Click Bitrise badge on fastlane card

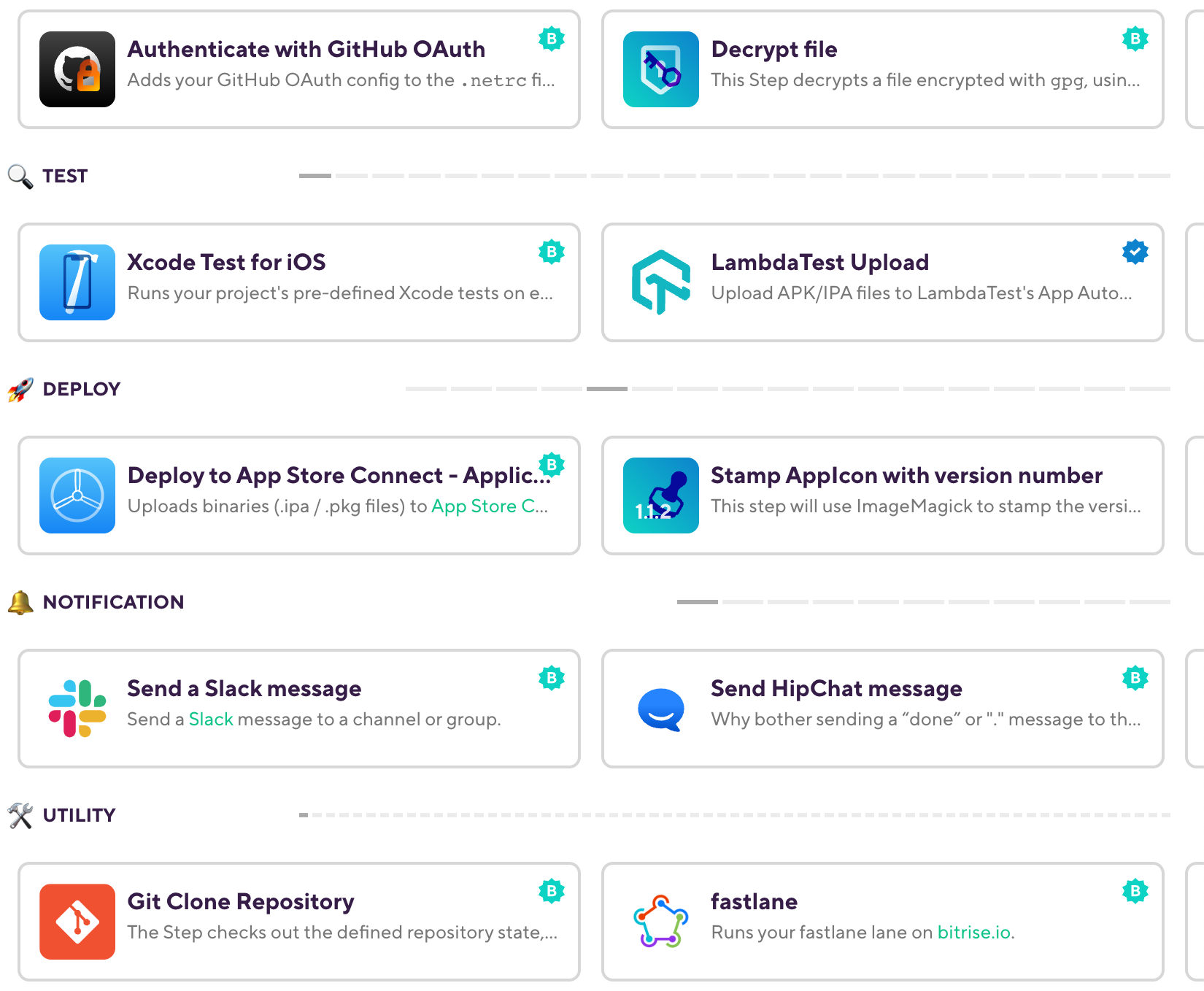(1135, 890)
